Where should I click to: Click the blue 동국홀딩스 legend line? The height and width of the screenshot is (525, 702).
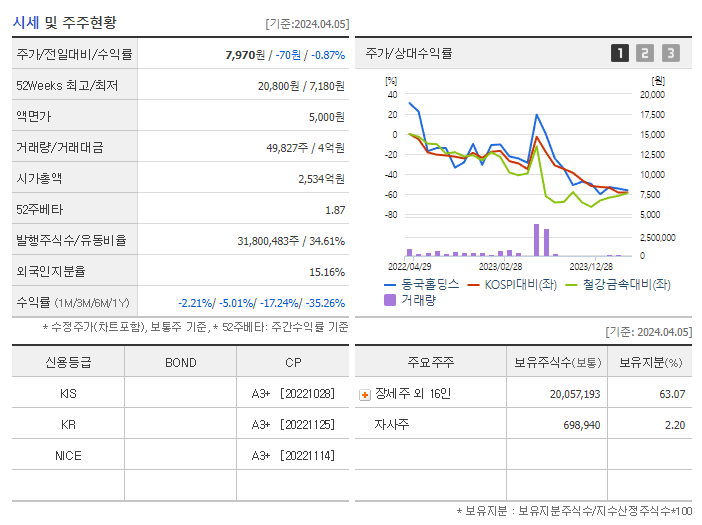pos(390,285)
